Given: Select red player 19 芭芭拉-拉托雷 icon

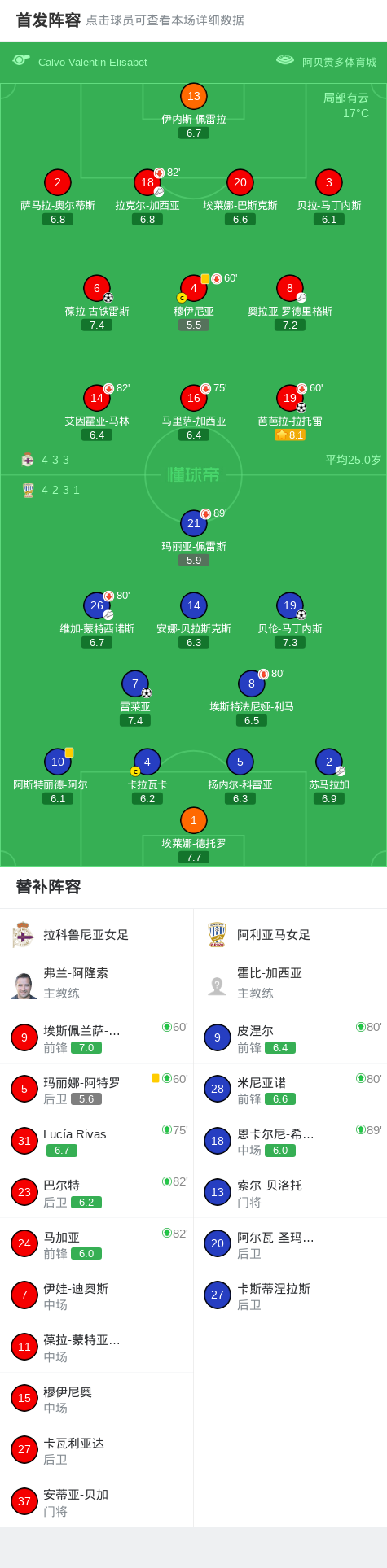Looking at the screenshot, I should (290, 398).
